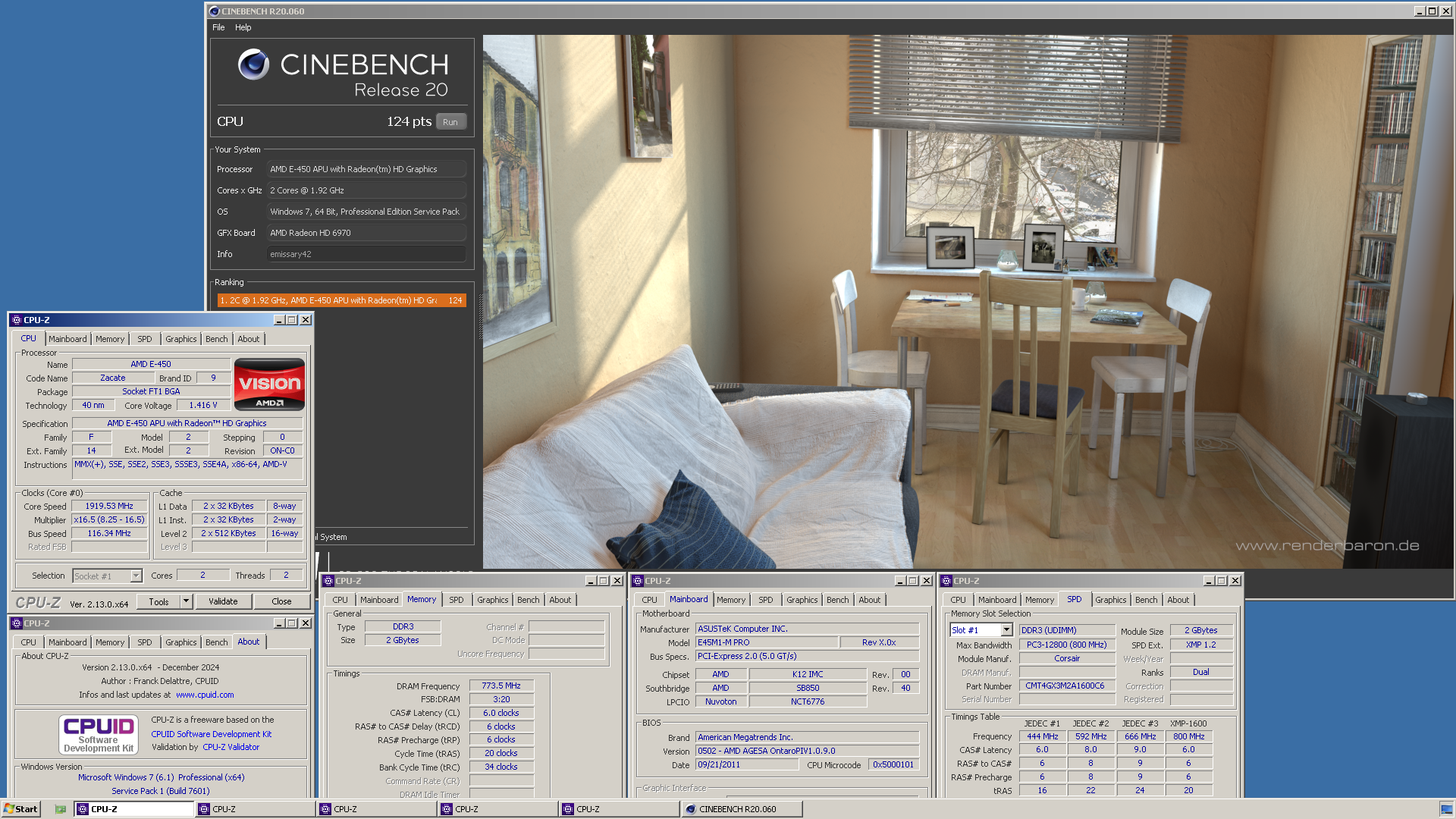1456x819 pixels.
Task: Click Cores x GHz value 2 Cores @ 1.92 GHz
Action: pyautogui.click(x=366, y=190)
